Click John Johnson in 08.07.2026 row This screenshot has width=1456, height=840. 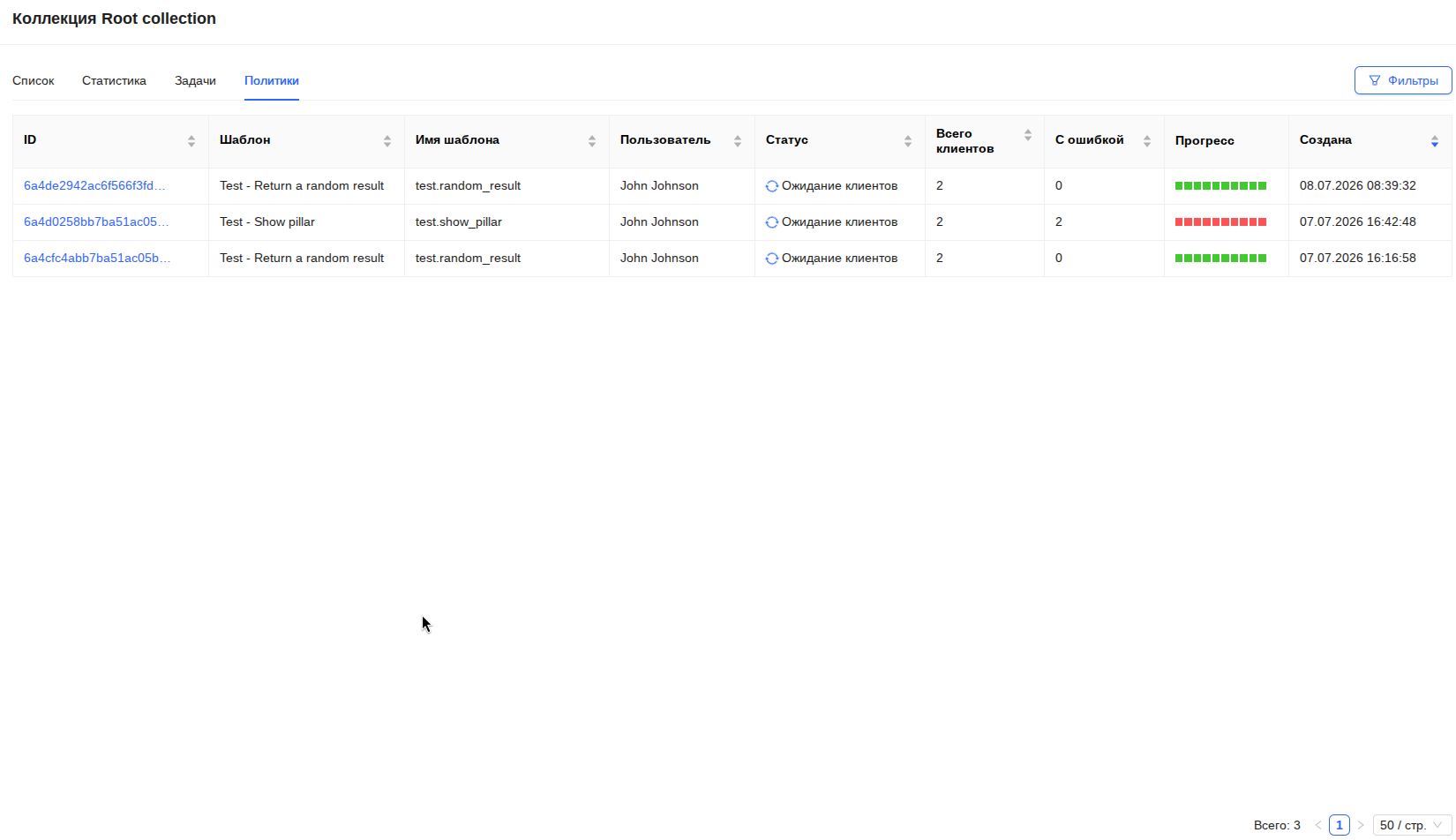pyautogui.click(x=659, y=185)
